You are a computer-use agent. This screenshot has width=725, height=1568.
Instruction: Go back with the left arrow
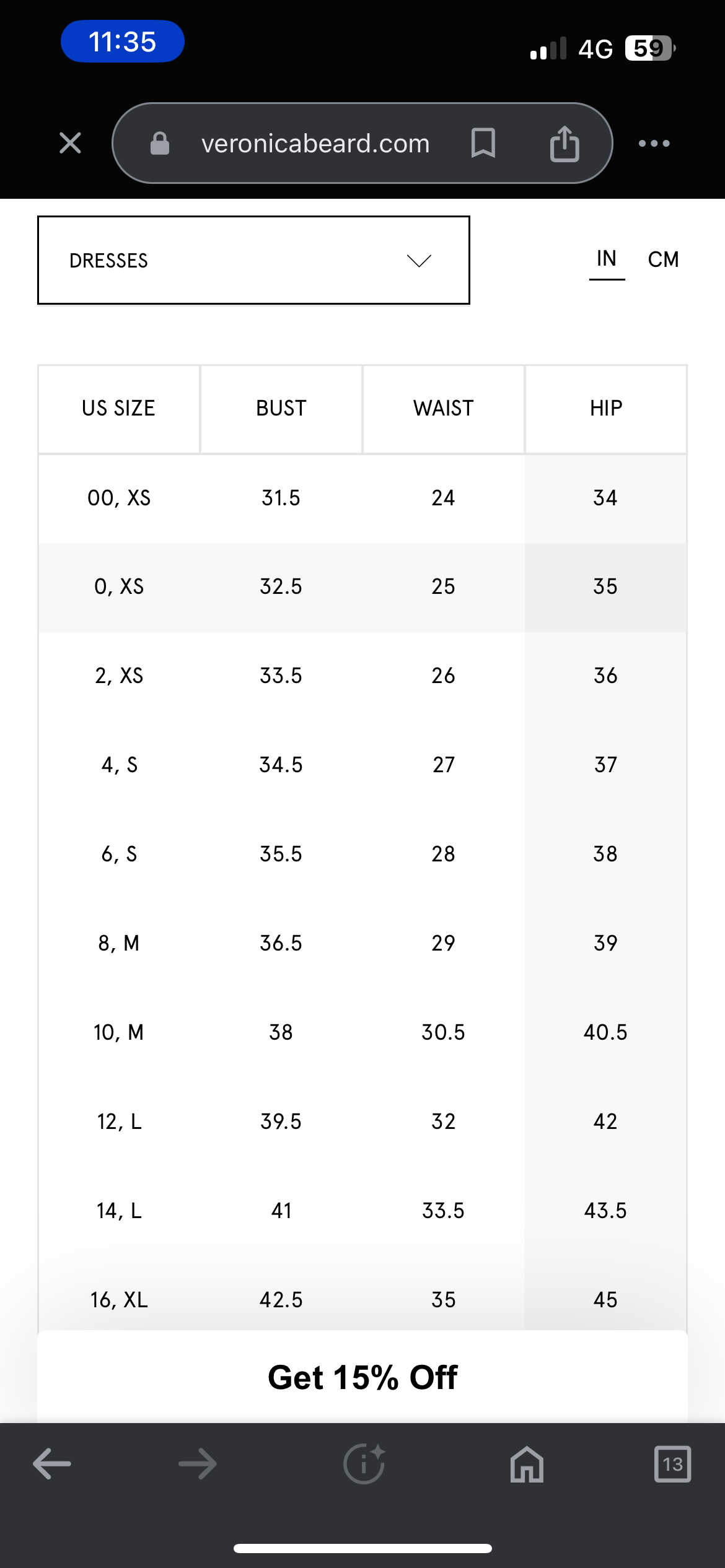pos(52,1464)
